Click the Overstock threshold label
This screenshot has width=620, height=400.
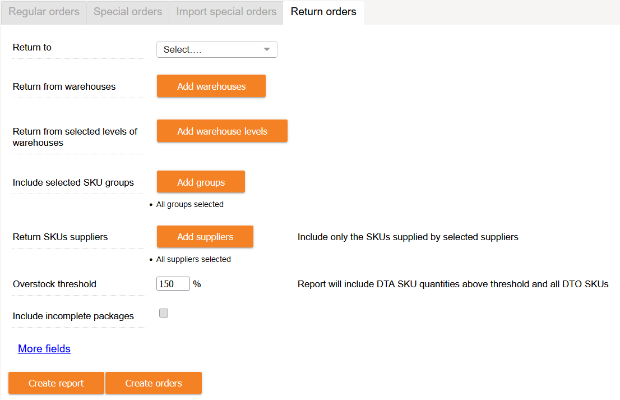tap(55, 284)
